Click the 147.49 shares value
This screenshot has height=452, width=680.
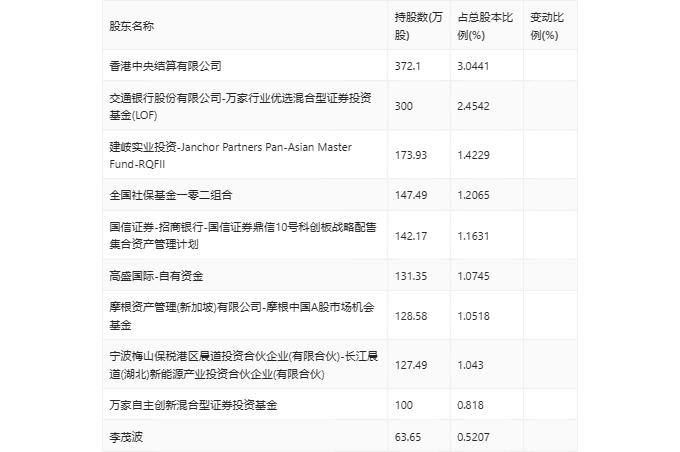(411, 195)
